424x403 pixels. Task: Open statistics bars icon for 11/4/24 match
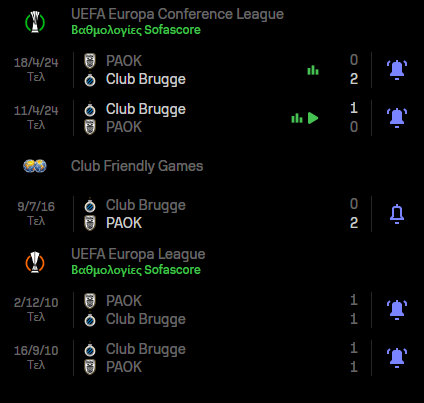point(297,118)
